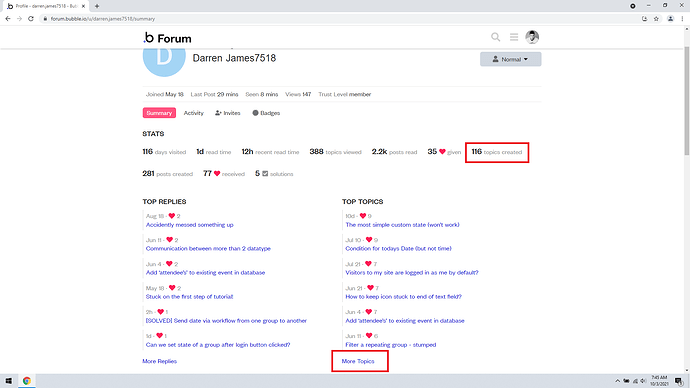Image resolution: width=690 pixels, height=388 pixels.
Task: Click the browser address bar
Action: (x=339, y=19)
